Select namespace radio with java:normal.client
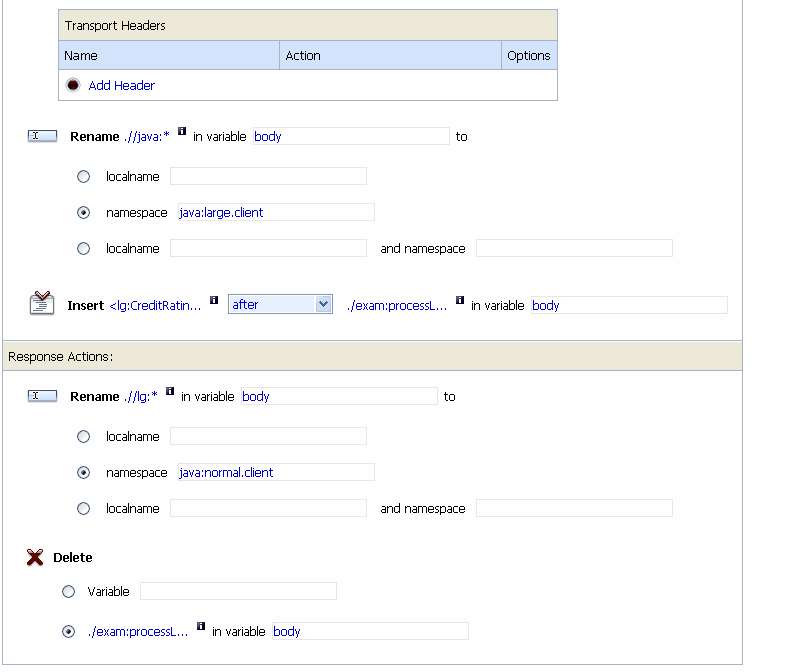 83,473
